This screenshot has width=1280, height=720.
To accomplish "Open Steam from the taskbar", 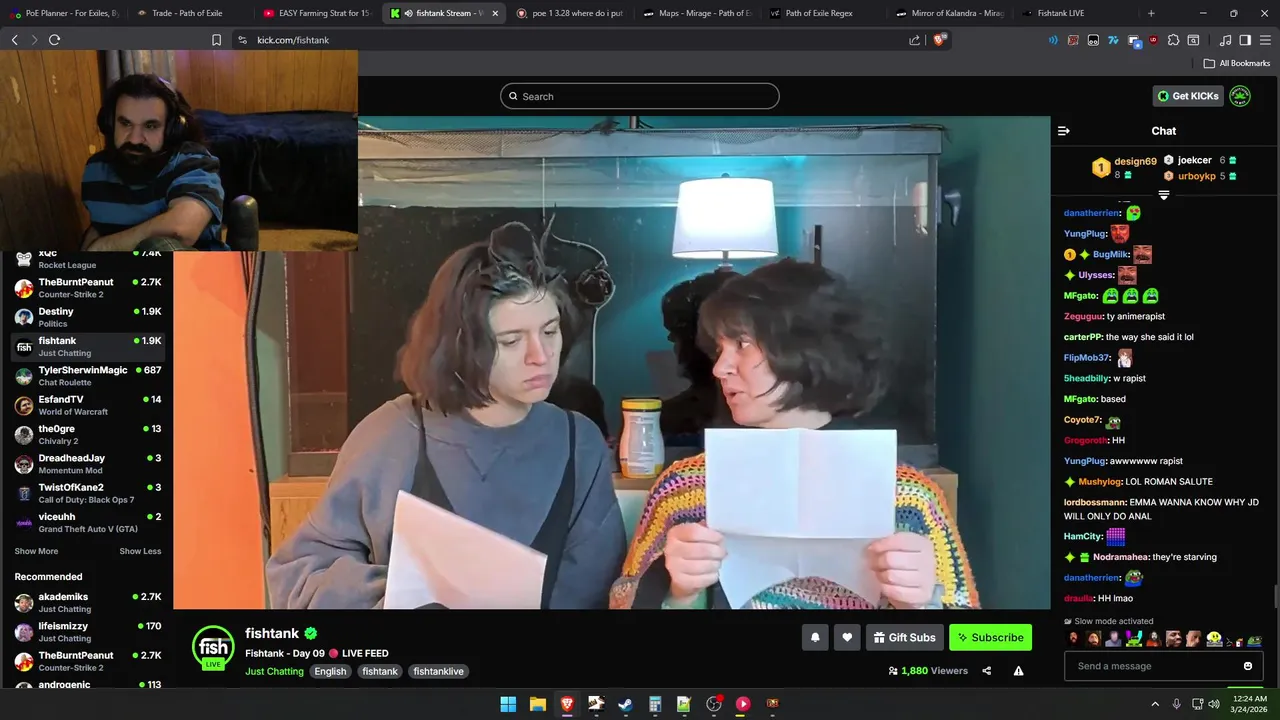I will click(x=626, y=704).
